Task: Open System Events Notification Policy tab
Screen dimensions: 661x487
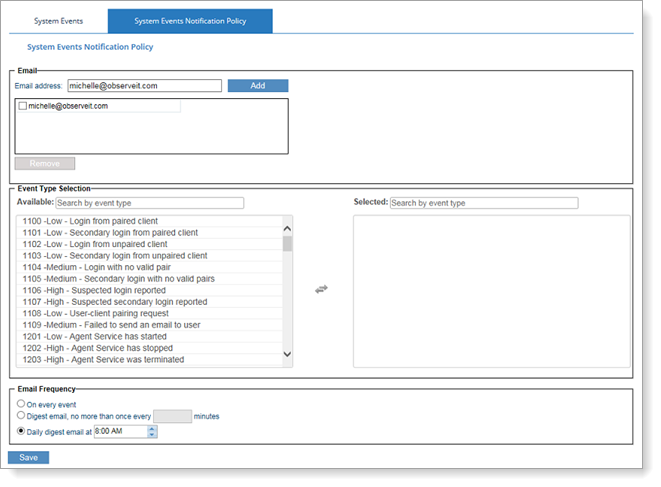Action: click(x=190, y=20)
